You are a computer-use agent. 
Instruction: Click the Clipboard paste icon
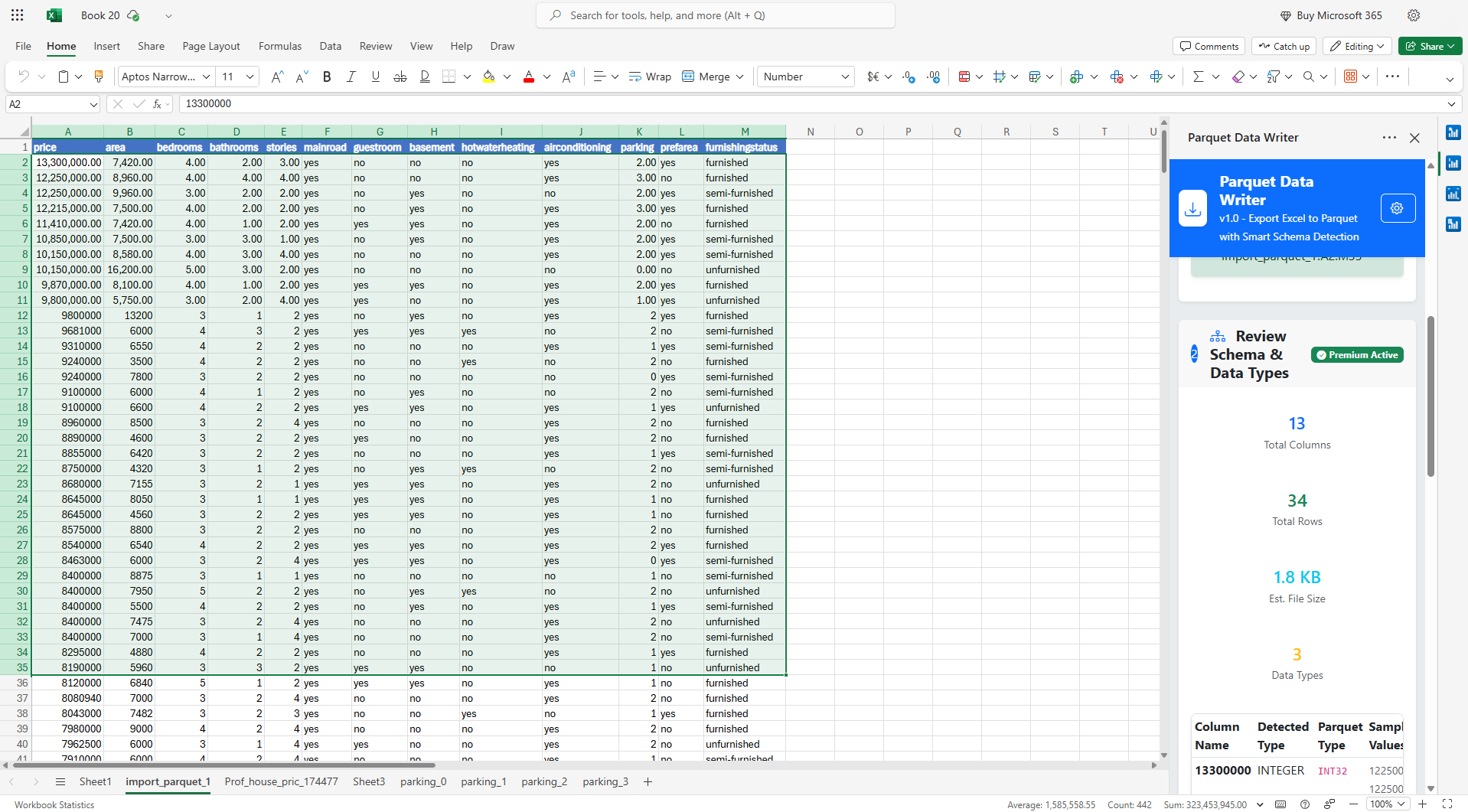coord(64,77)
